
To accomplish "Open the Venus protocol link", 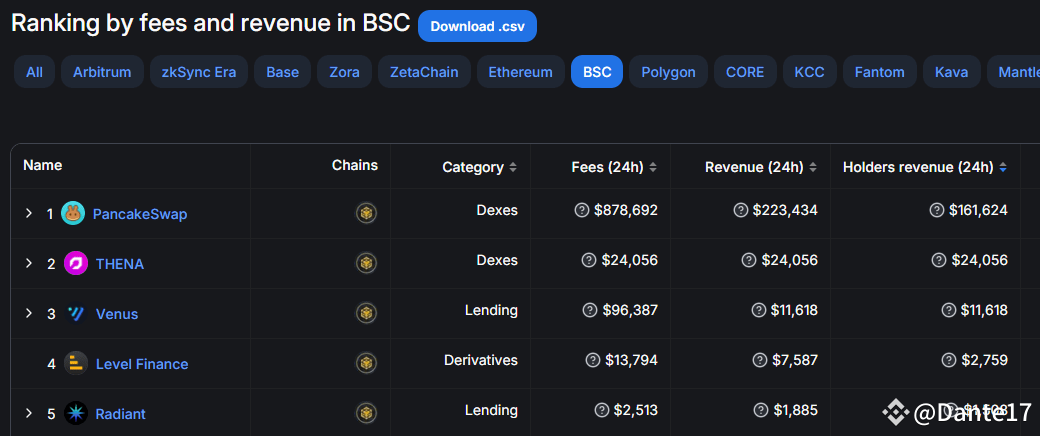I will tap(117, 314).
